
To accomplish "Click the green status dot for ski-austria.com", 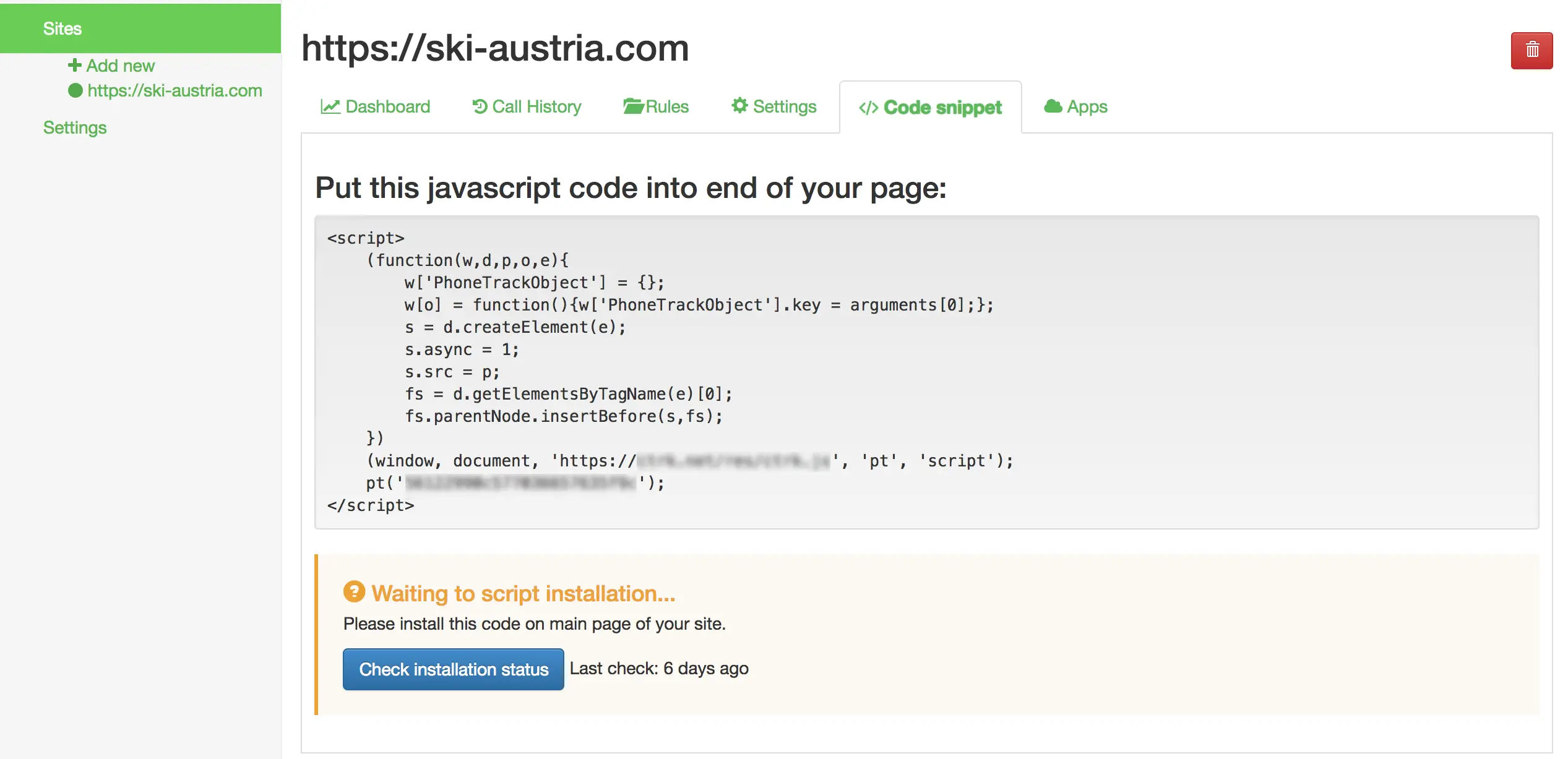I will click(x=75, y=90).
